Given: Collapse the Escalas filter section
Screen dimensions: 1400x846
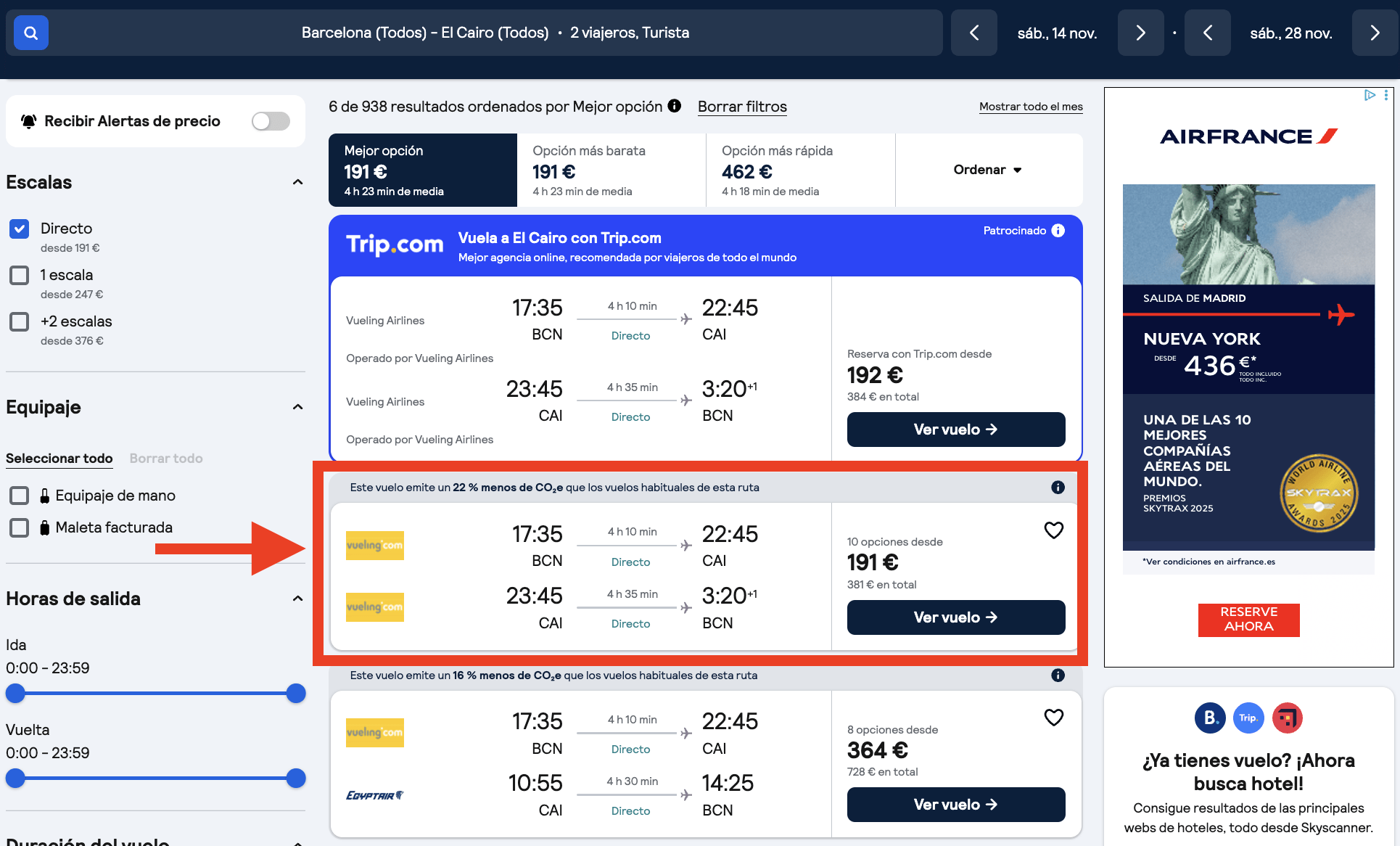Looking at the screenshot, I should click(297, 182).
